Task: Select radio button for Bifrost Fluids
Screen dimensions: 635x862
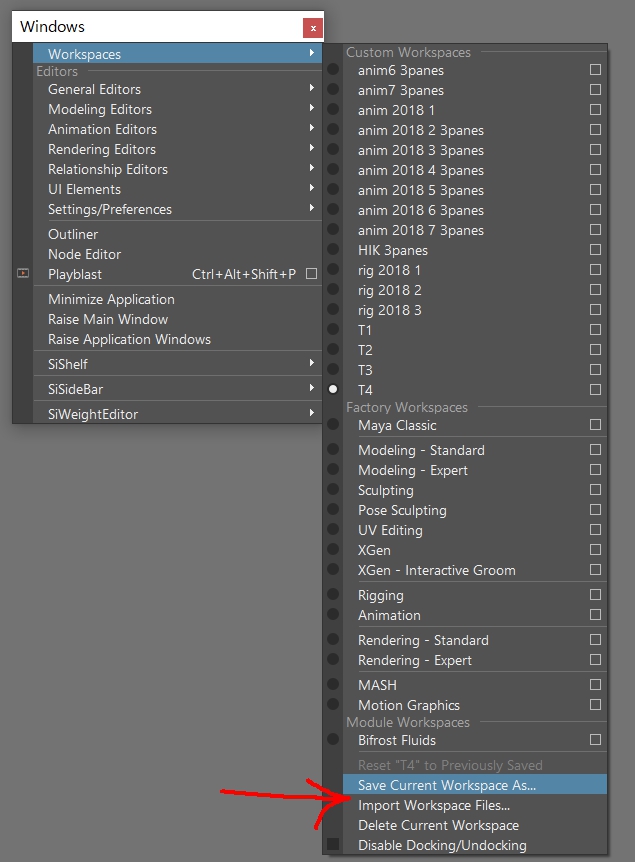Action: pos(333,739)
